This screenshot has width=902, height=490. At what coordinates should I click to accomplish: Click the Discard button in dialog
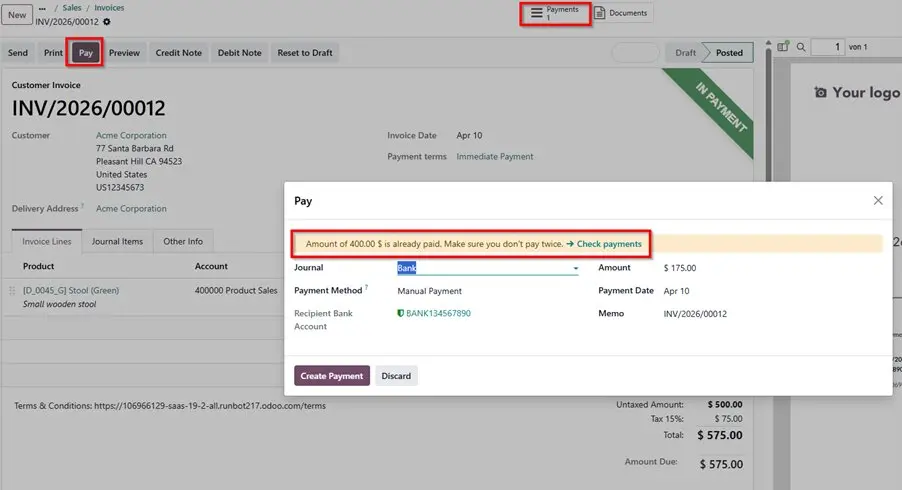396,376
